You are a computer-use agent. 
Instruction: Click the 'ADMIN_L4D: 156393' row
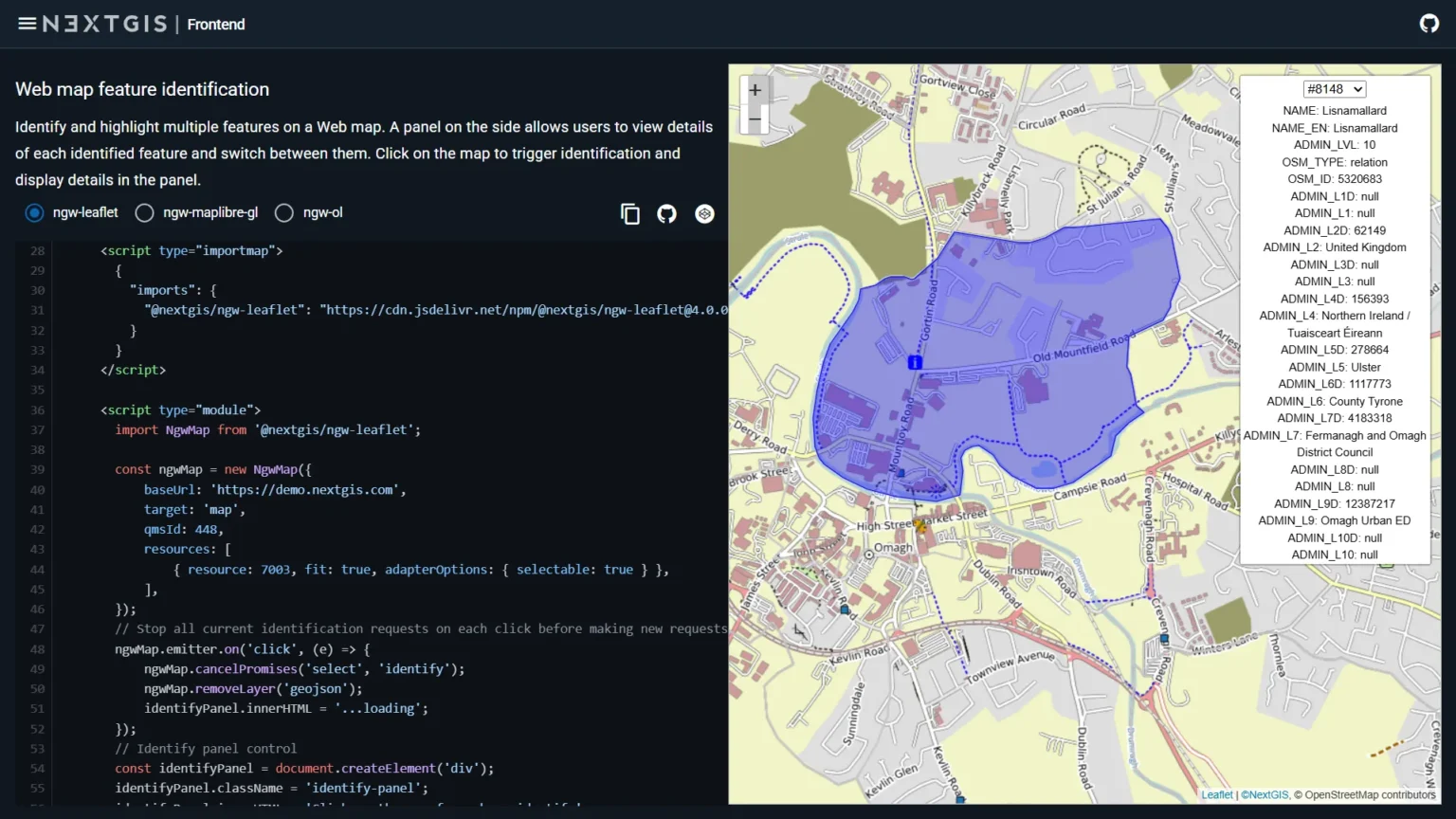[x=1335, y=299]
